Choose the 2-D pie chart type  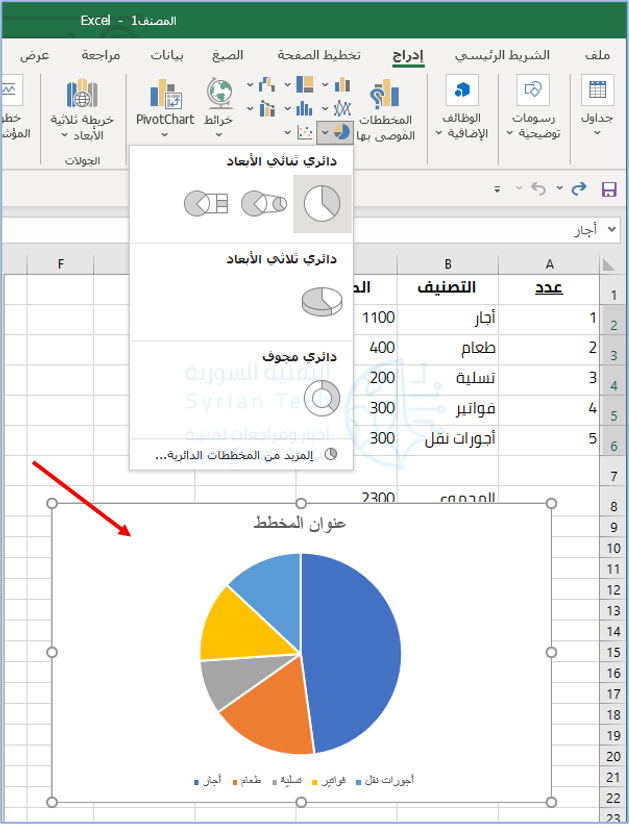(322, 204)
